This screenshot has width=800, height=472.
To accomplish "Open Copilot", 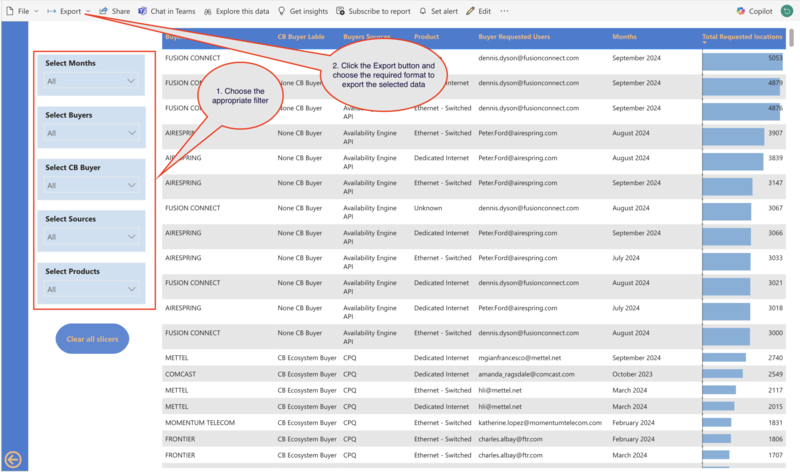I will click(755, 11).
